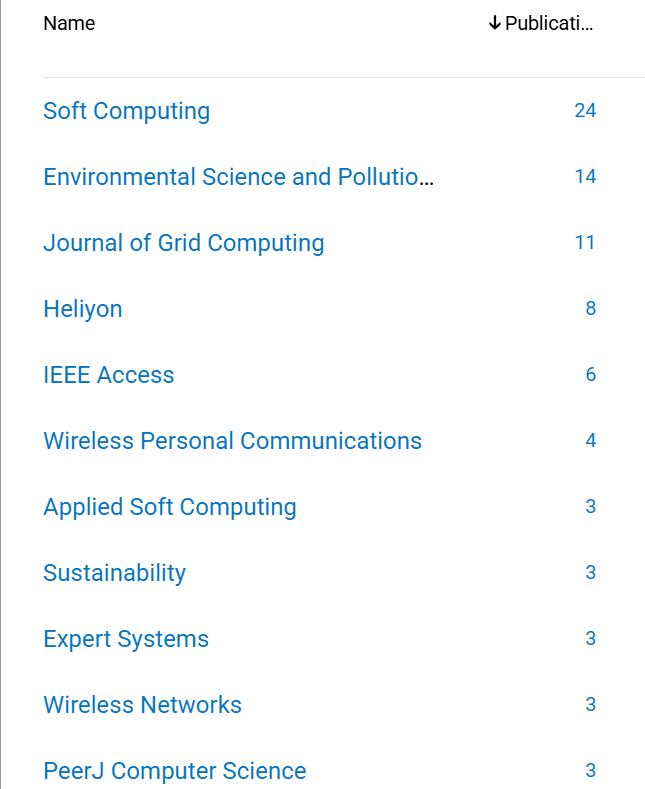645x789 pixels.
Task: Open the 4 publications for Wireless Personal Communications
Action: click(x=590, y=440)
